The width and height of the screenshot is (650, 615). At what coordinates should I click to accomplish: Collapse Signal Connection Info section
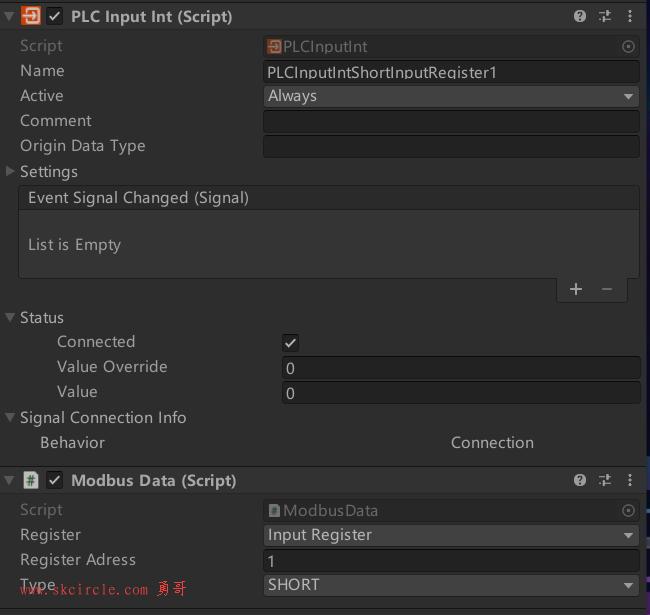(10, 417)
